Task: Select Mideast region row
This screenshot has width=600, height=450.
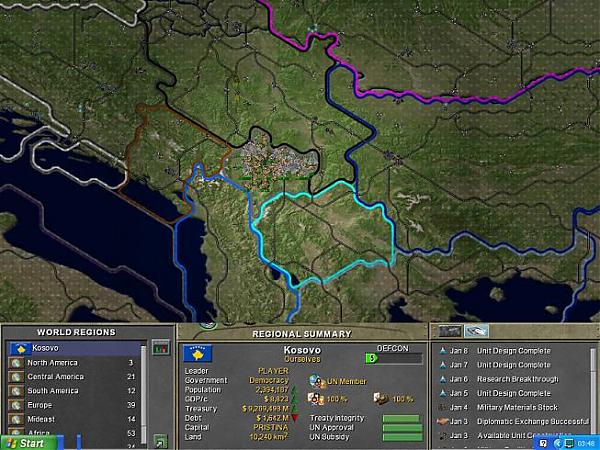Action: click(x=75, y=419)
